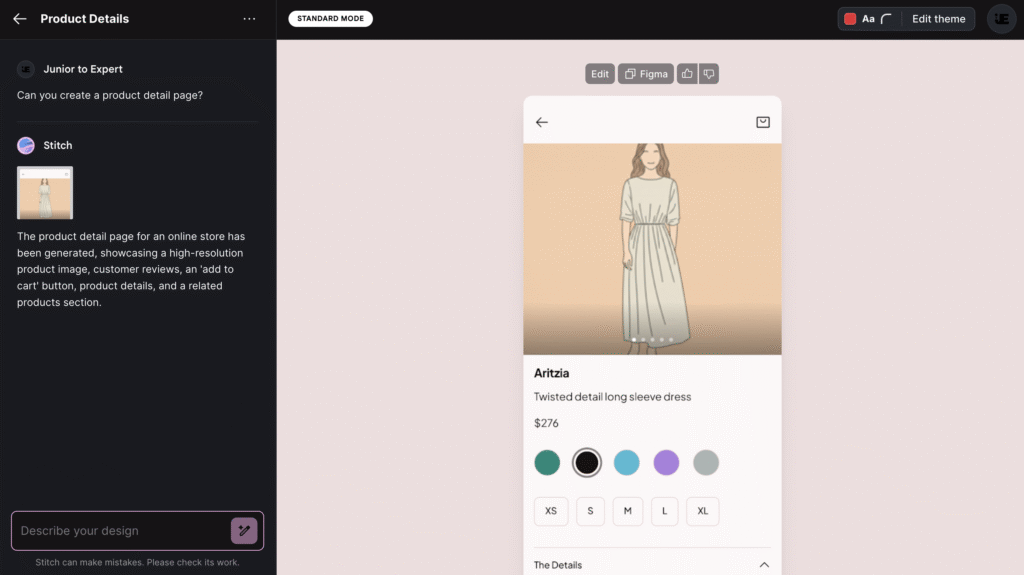Image resolution: width=1024 pixels, height=575 pixels.
Task: Click the Edit theme button
Action: (938, 19)
